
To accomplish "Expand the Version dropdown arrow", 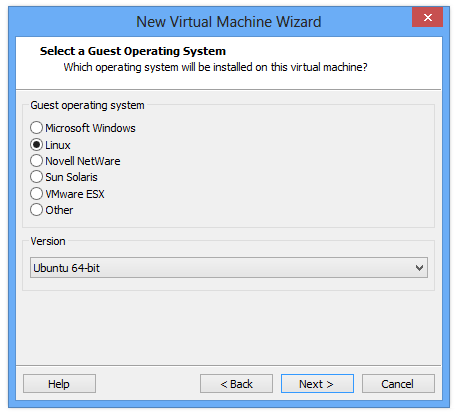I will click(419, 268).
